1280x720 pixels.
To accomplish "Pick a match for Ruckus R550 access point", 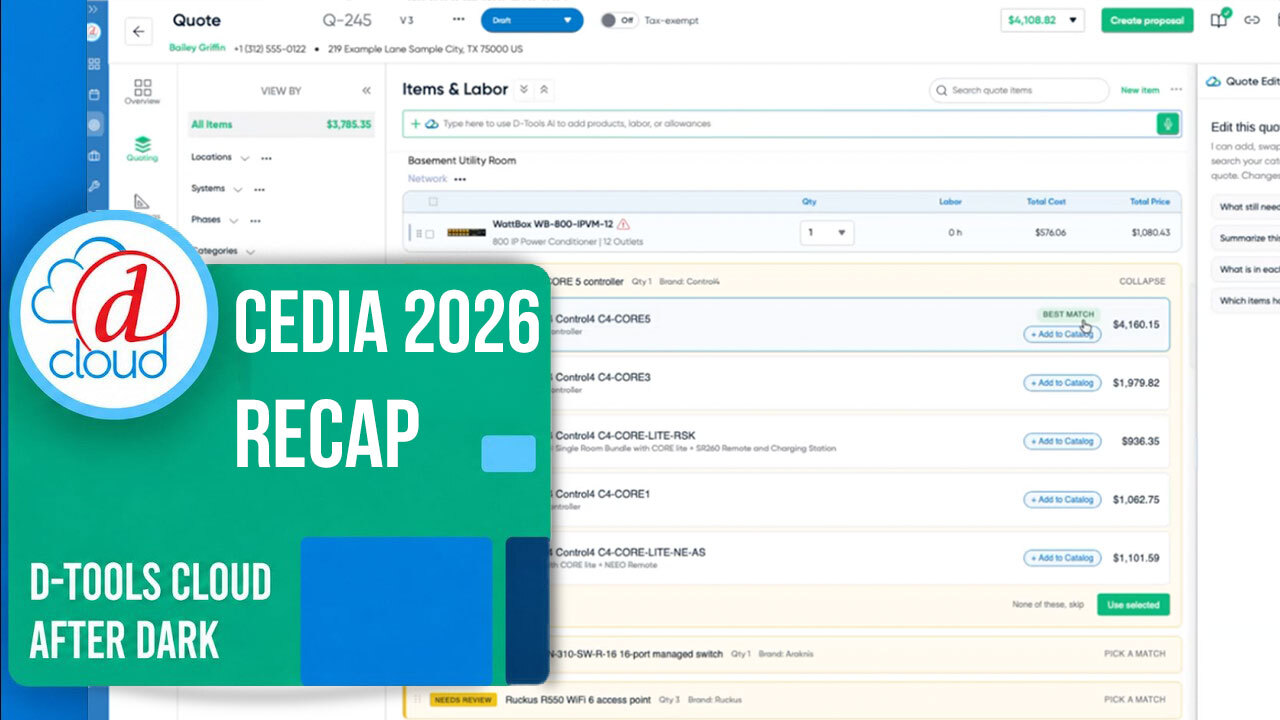I will 1134,700.
